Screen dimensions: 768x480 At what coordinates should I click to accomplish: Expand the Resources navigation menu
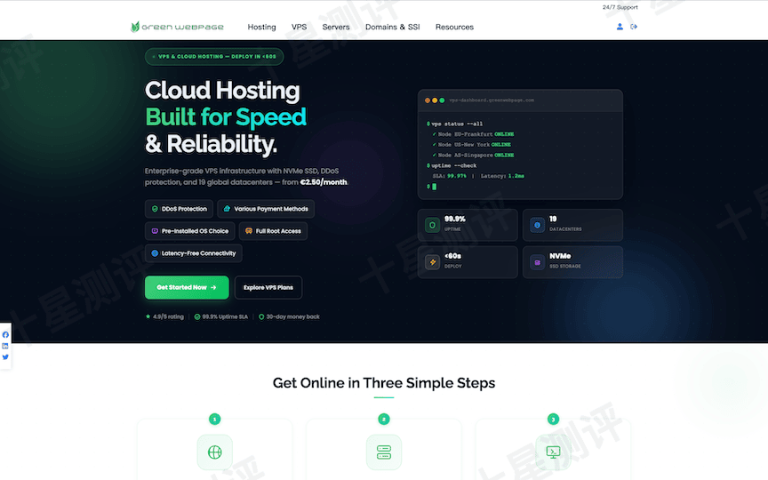[454, 27]
